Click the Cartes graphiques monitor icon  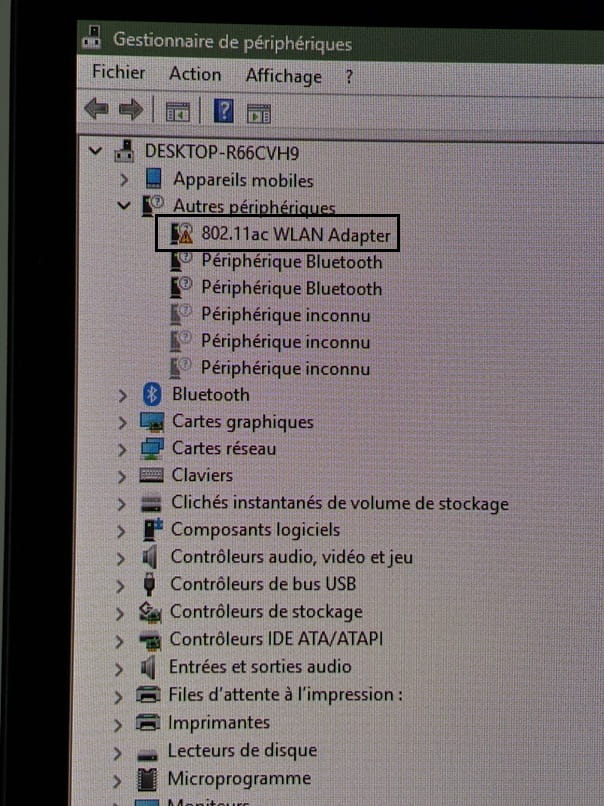(152, 422)
